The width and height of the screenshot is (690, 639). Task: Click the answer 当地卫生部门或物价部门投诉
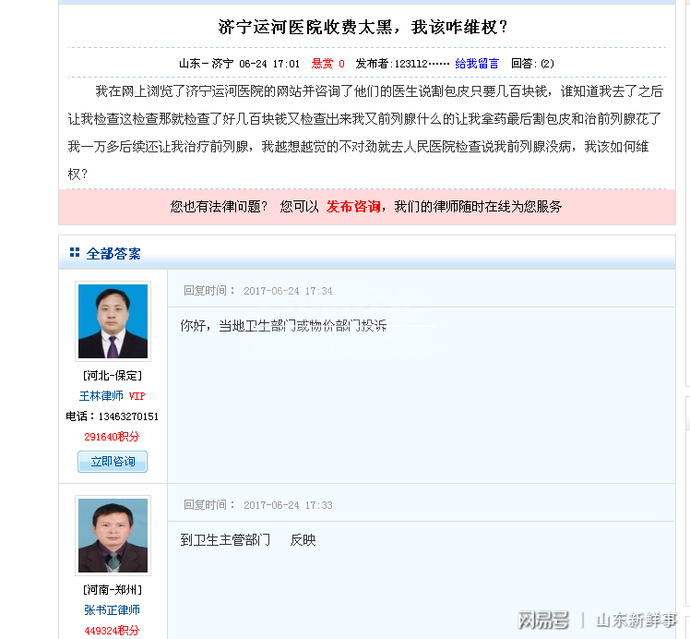(x=303, y=326)
